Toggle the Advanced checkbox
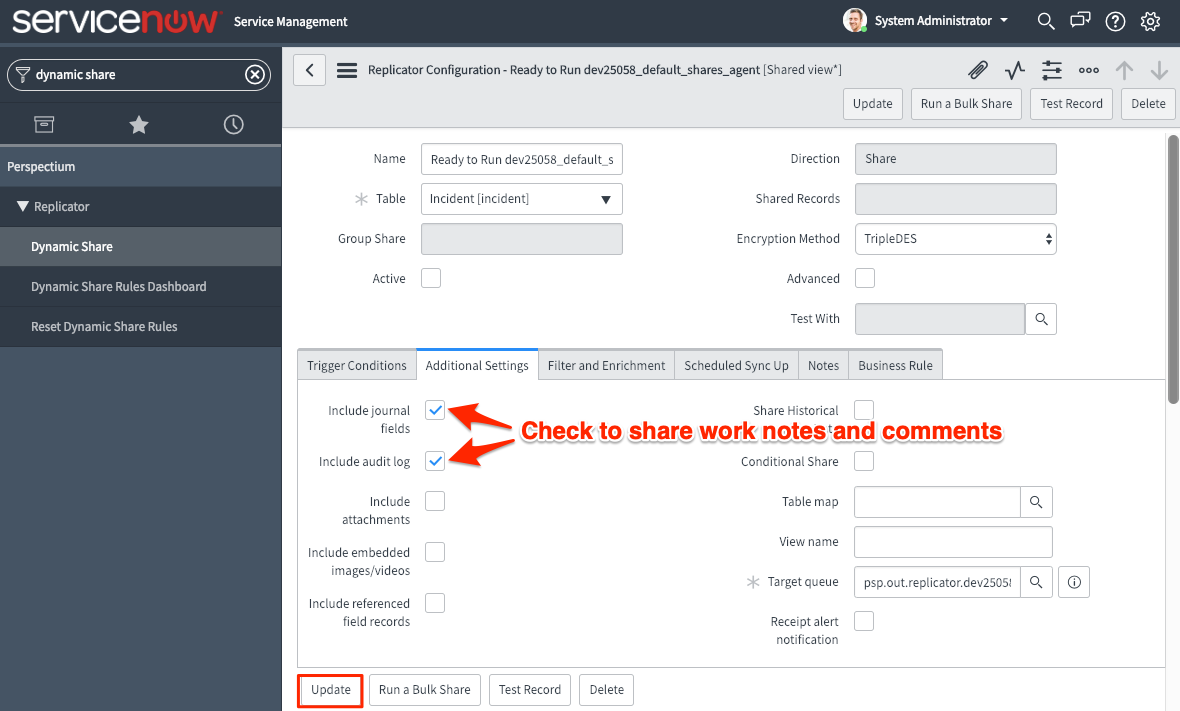This screenshot has height=711, width=1180. coord(865,278)
